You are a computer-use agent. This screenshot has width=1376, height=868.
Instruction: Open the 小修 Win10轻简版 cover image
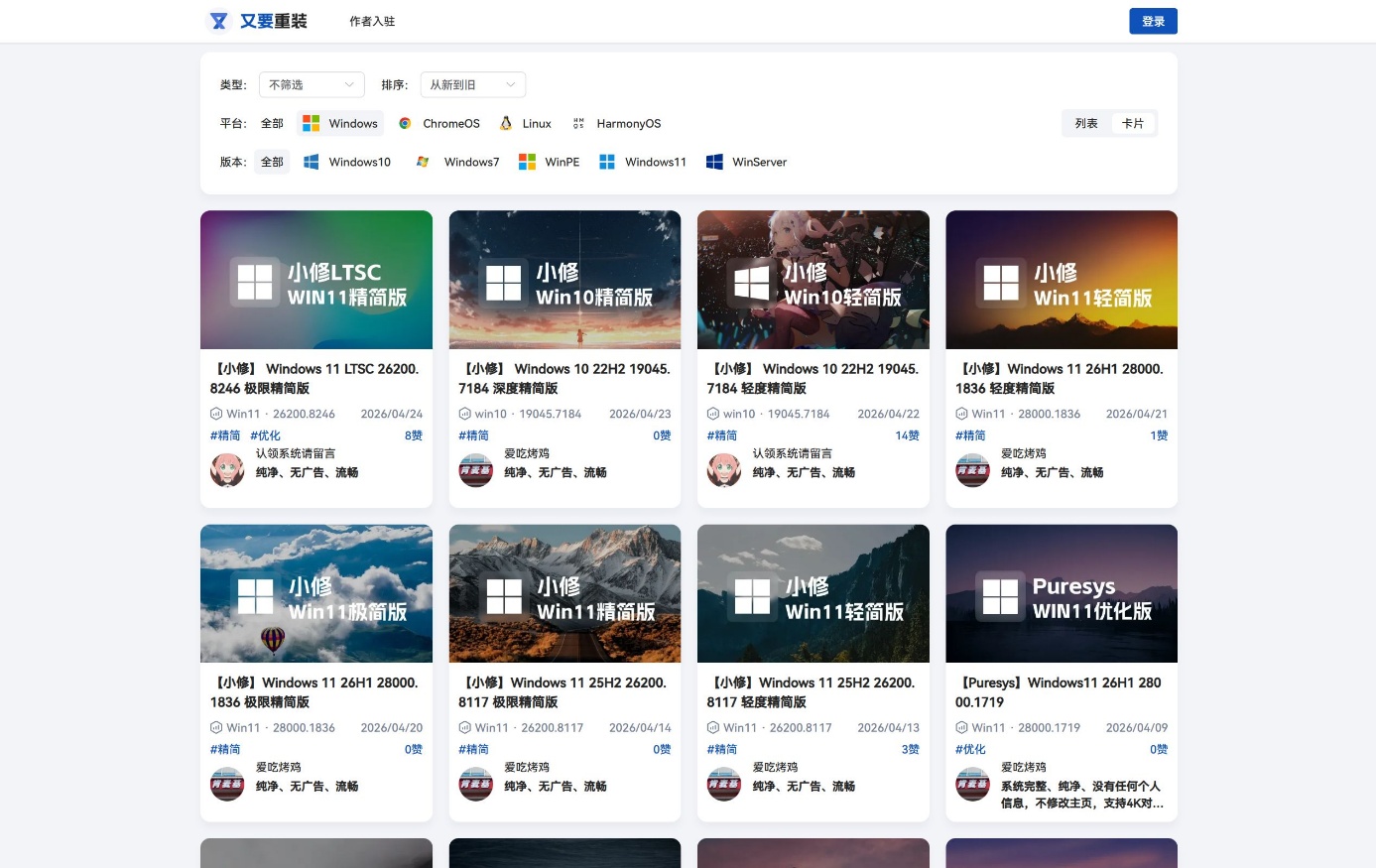pyautogui.click(x=813, y=280)
